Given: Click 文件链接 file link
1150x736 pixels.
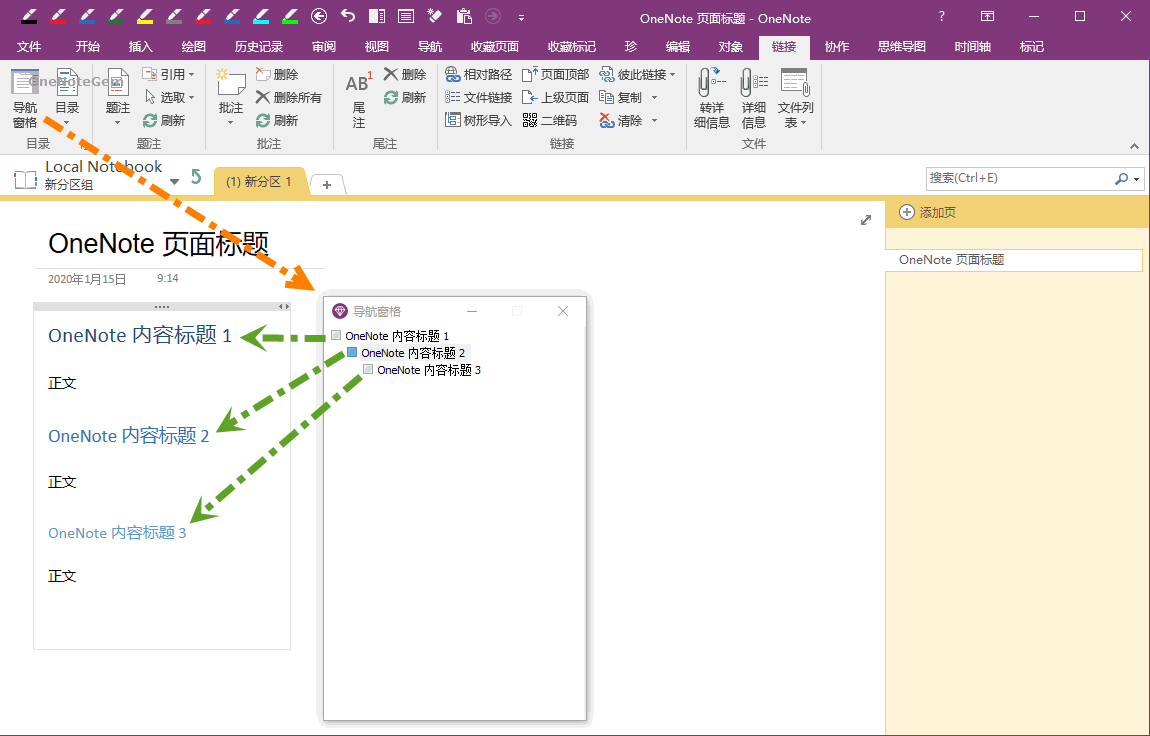Looking at the screenshot, I should (x=478, y=97).
